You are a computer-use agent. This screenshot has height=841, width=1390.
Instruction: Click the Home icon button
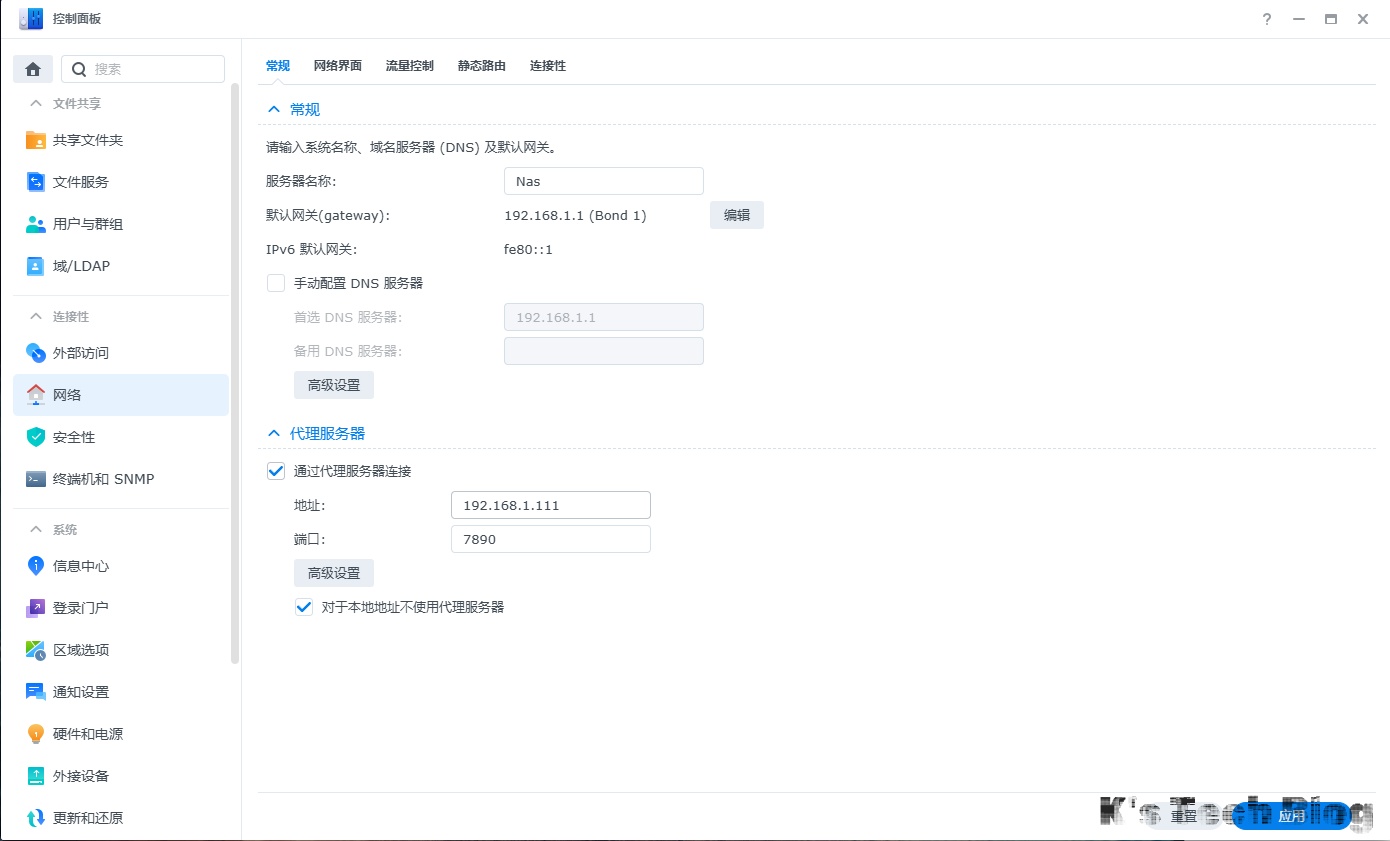pos(33,69)
